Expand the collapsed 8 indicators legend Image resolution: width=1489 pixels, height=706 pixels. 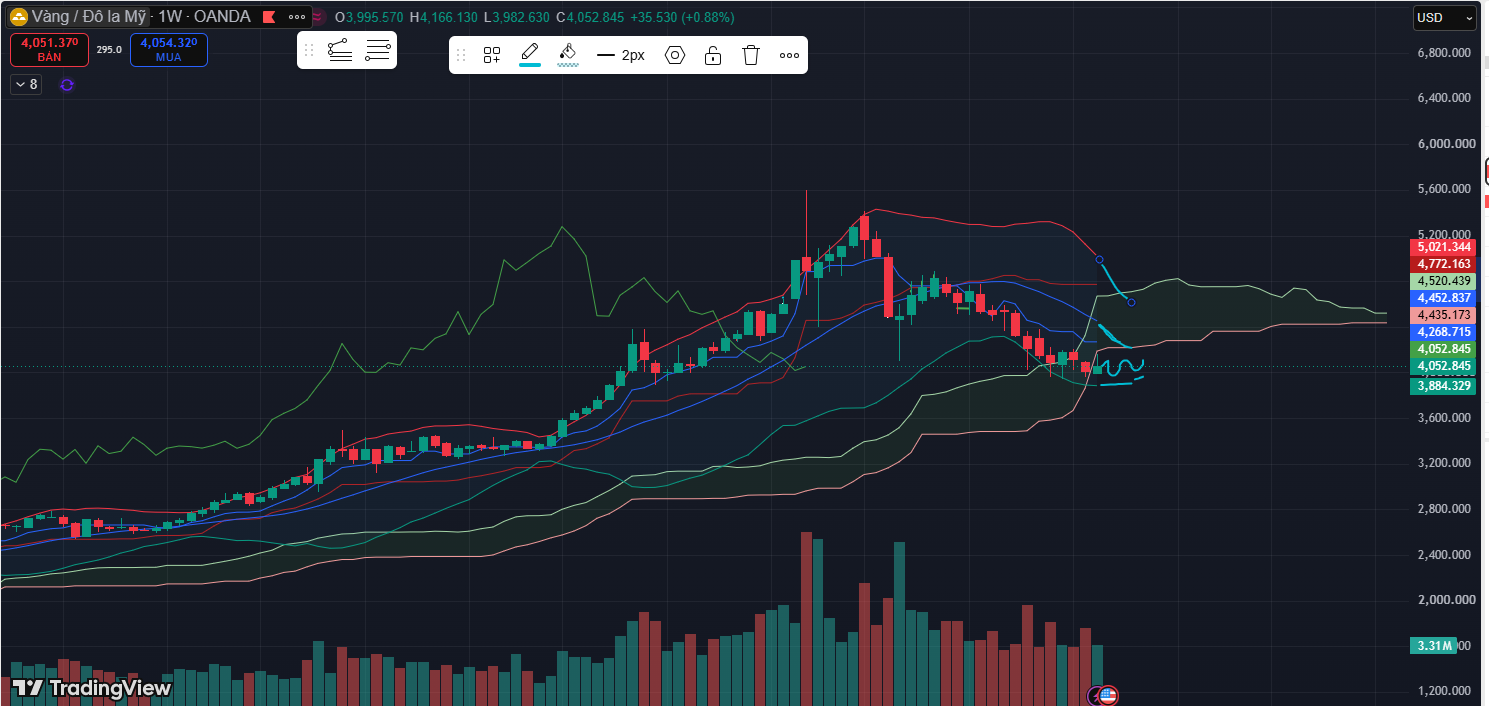tap(26, 84)
